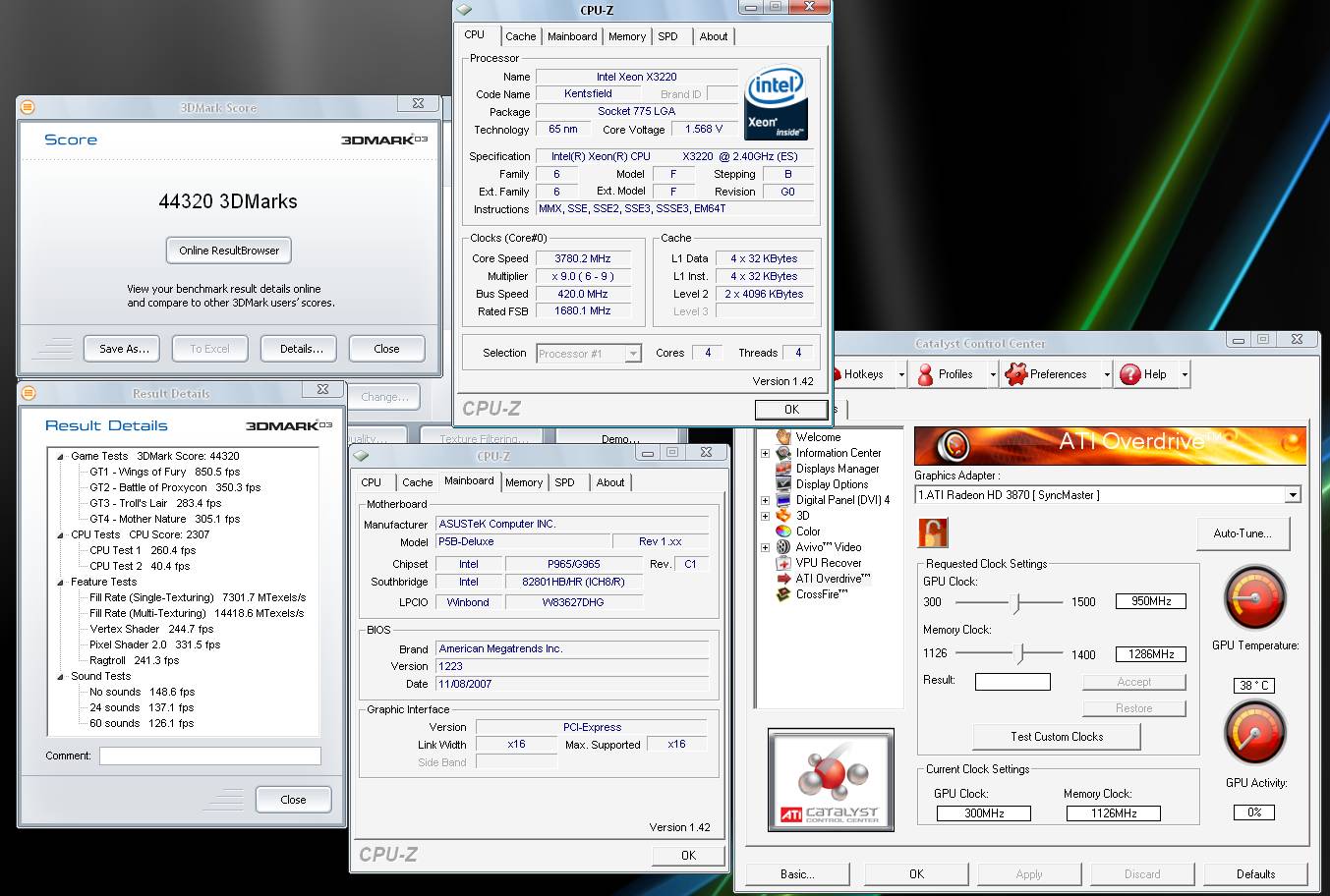Click Test Custom Clocks button
Image resolution: width=1330 pixels, height=896 pixels.
coord(1057,737)
